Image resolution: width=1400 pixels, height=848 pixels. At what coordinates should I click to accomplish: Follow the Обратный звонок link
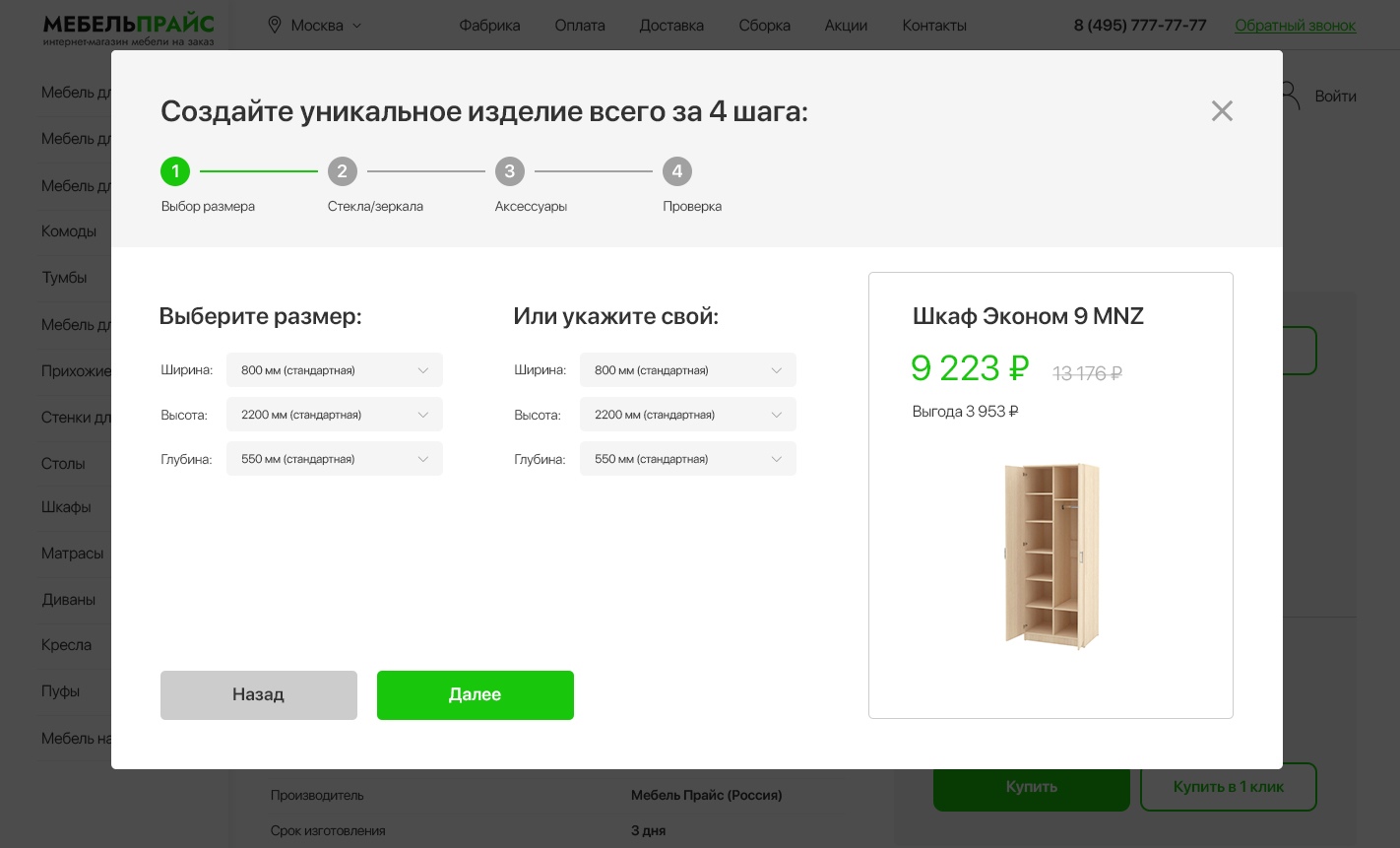point(1295,26)
